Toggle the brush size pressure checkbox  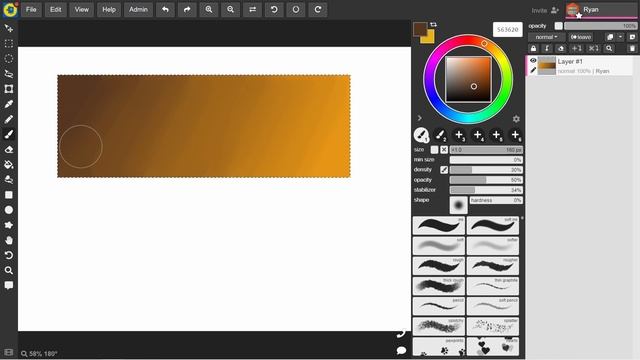[x=434, y=150]
